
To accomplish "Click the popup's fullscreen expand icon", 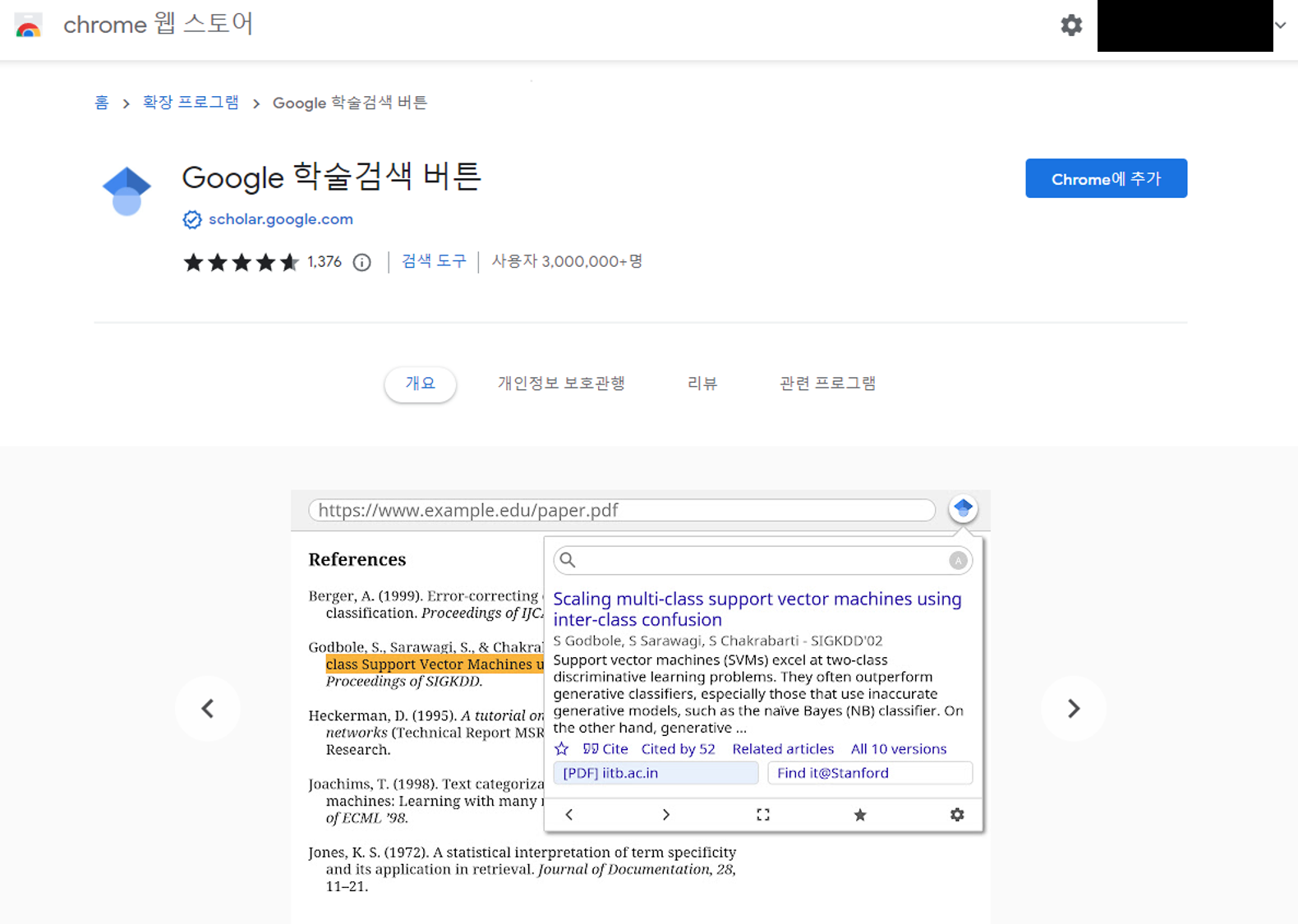I will (763, 815).
